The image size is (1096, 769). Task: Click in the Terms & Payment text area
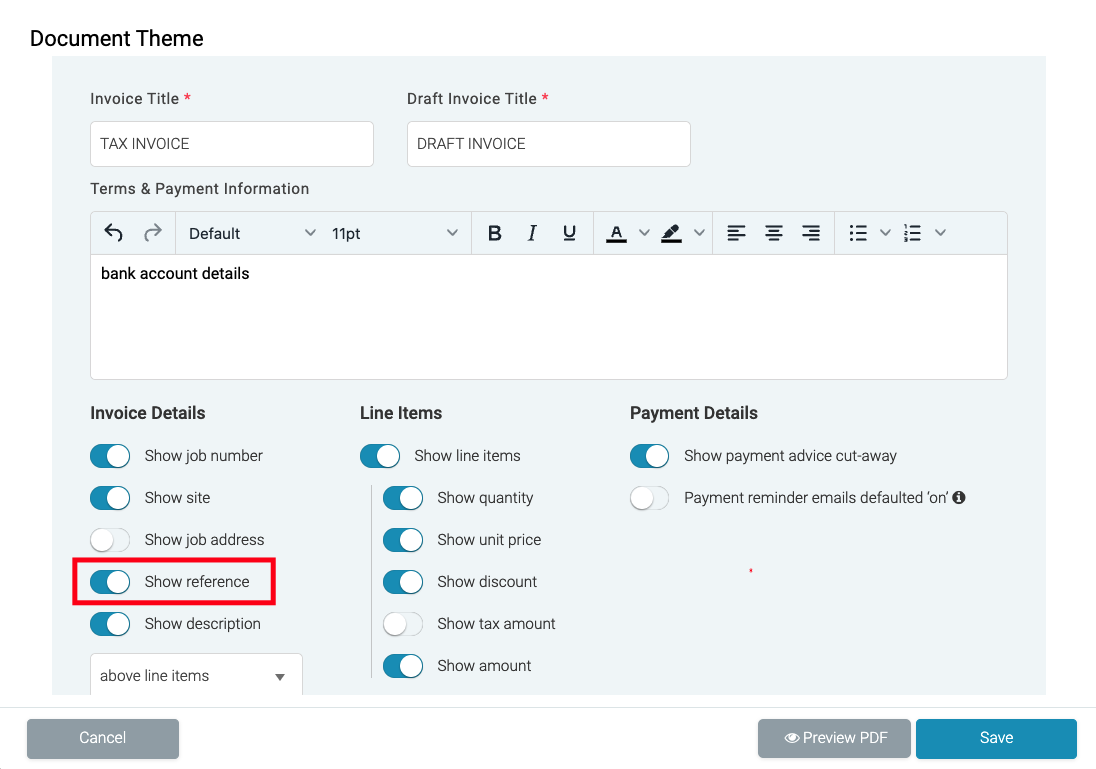click(549, 317)
